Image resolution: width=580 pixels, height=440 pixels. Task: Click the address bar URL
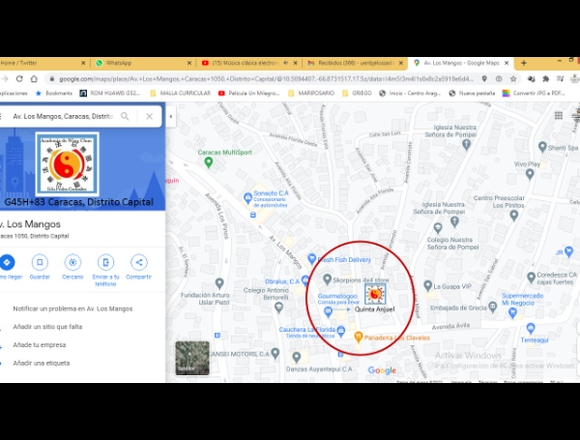[266, 79]
